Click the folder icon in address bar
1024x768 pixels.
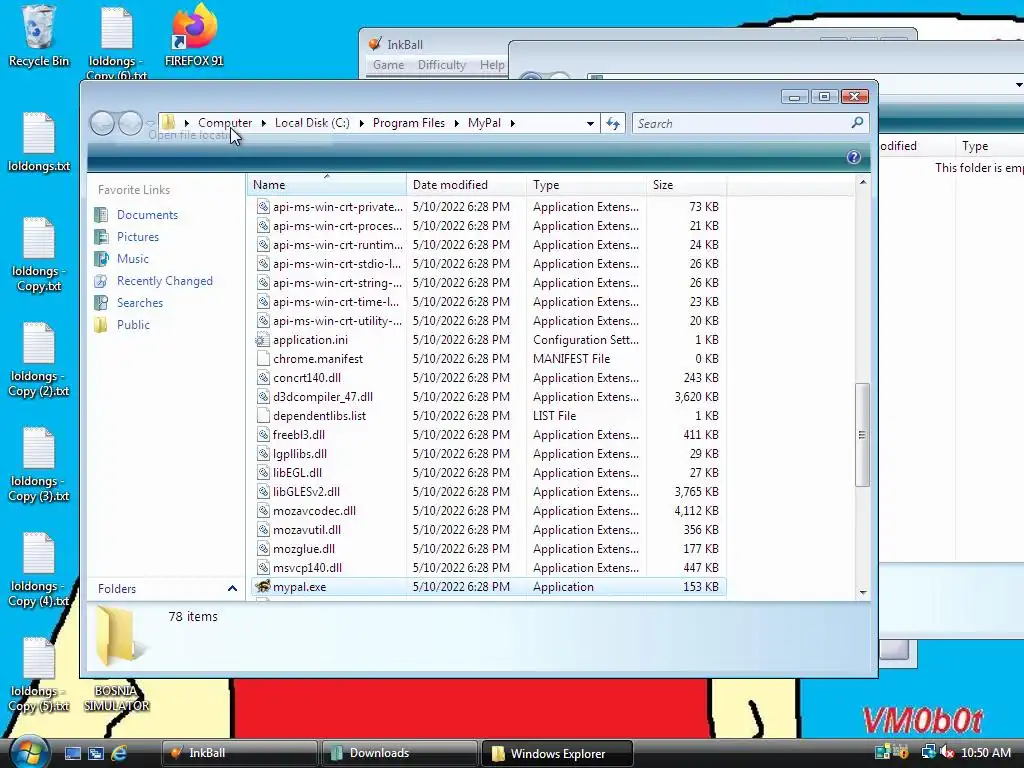point(168,123)
